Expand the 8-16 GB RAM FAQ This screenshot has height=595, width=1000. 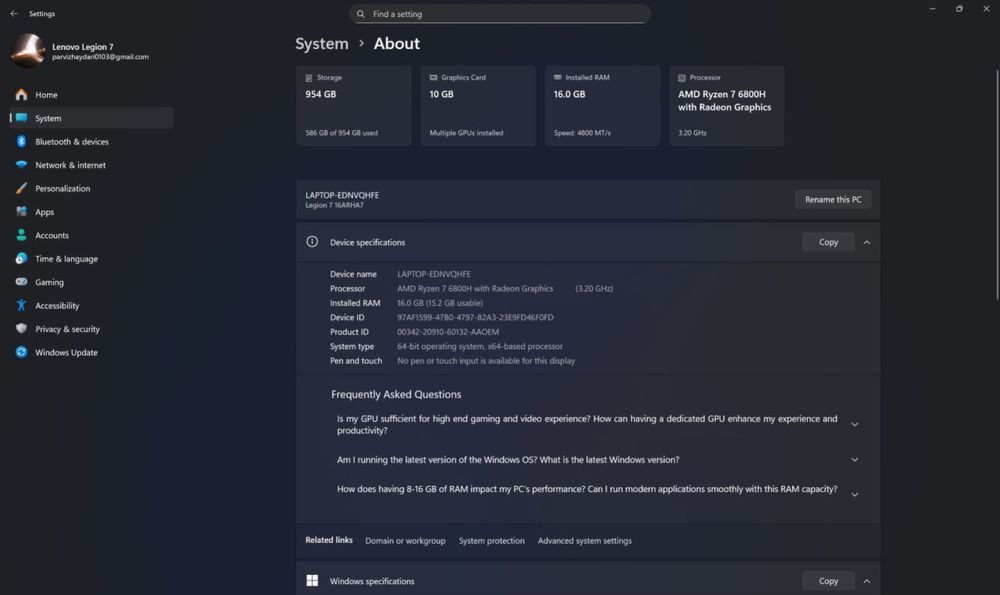coord(855,495)
